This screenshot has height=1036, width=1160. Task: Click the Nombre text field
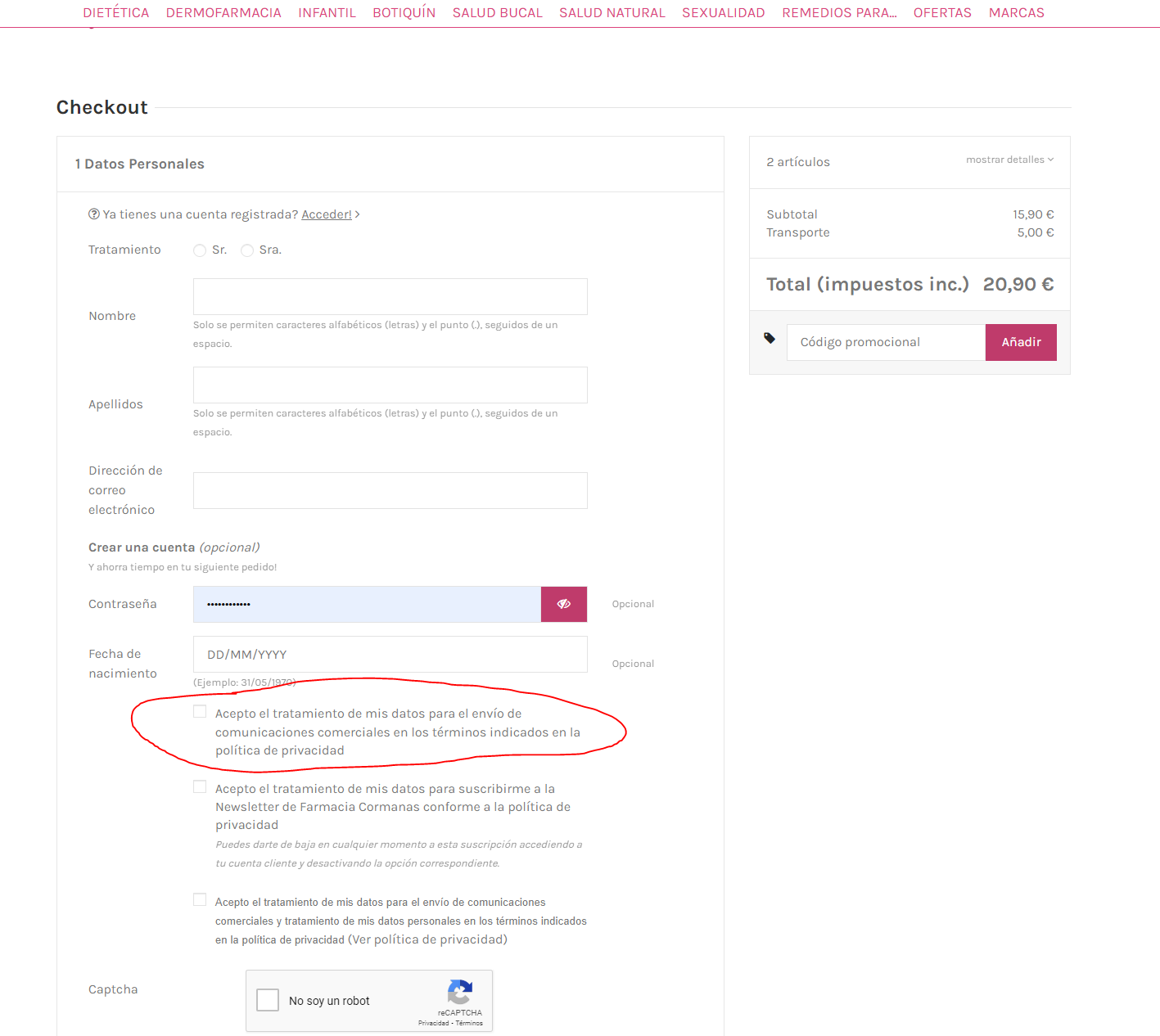pyautogui.click(x=390, y=296)
